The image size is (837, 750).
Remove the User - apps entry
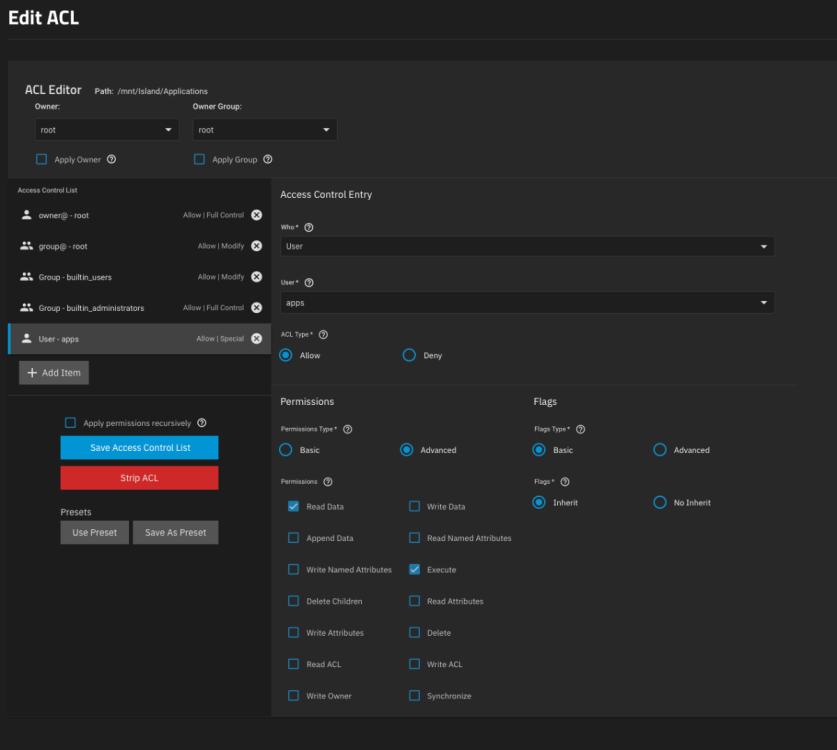click(256, 339)
